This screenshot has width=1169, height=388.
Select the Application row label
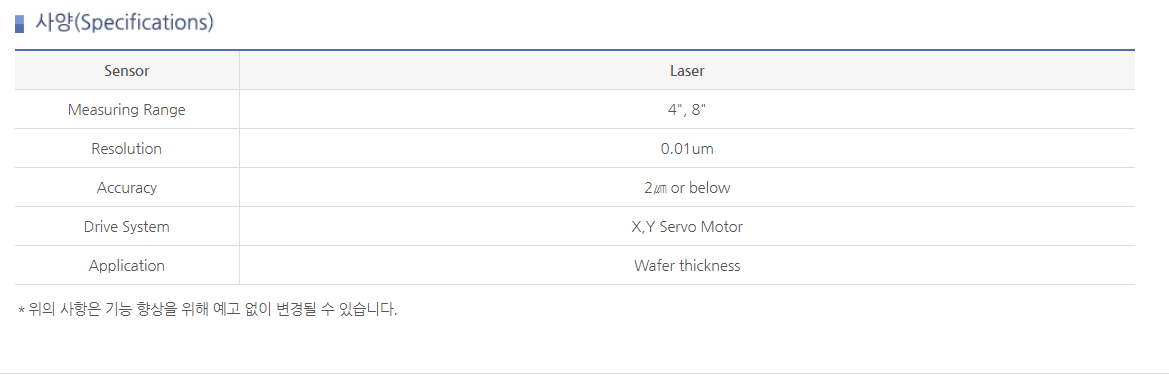pyautogui.click(x=127, y=266)
